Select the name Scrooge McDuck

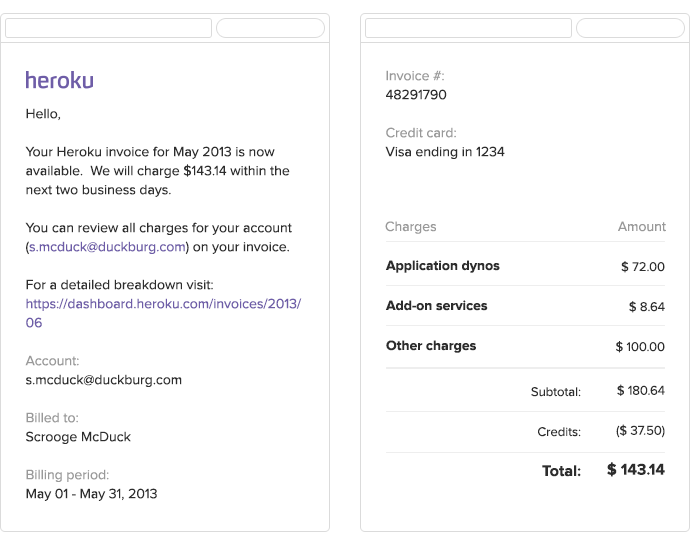pyautogui.click(x=78, y=437)
